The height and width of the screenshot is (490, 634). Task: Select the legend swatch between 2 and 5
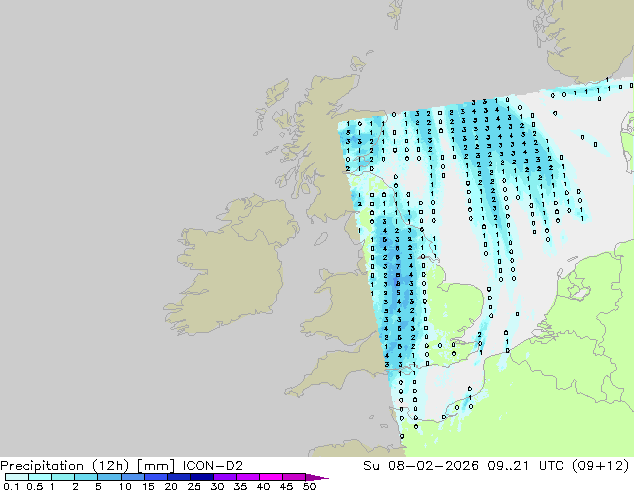pyautogui.click(x=86, y=477)
